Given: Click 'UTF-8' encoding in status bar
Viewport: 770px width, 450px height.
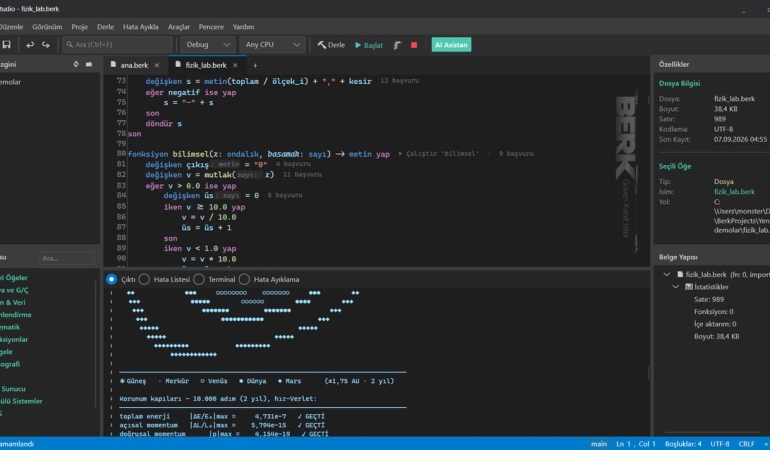Looking at the screenshot, I should point(719,444).
